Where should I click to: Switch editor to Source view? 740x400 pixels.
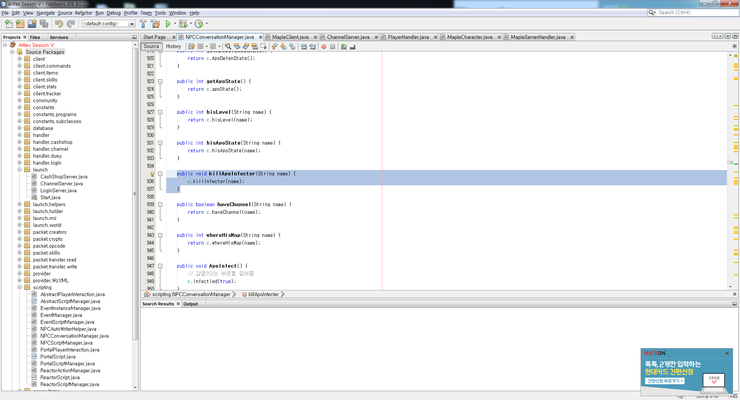151,46
